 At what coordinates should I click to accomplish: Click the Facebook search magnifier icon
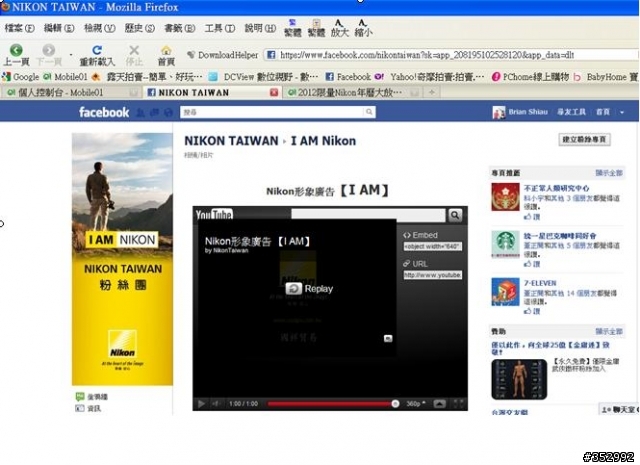click(x=369, y=112)
